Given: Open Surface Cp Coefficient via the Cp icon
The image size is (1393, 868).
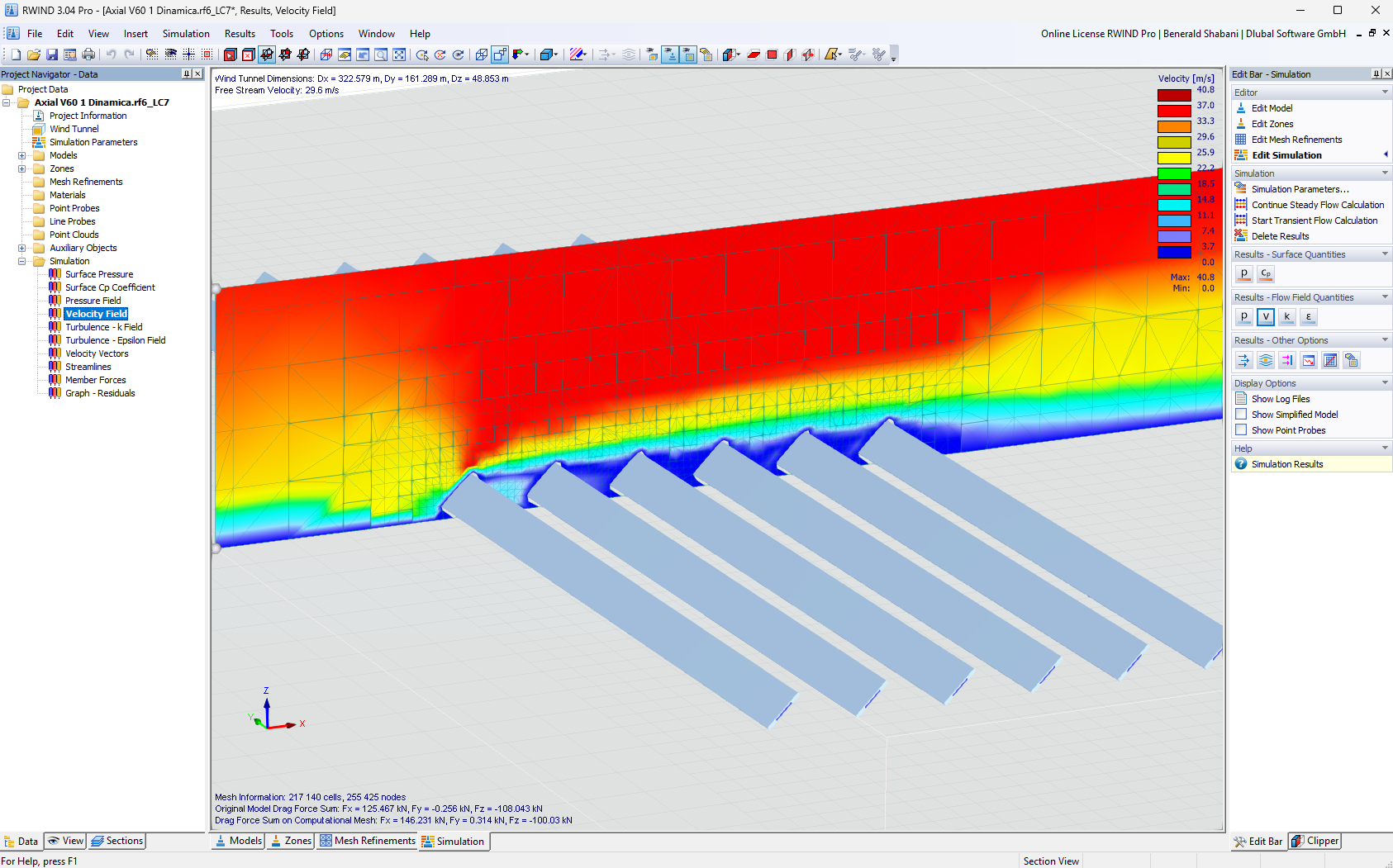Looking at the screenshot, I should click(1265, 273).
